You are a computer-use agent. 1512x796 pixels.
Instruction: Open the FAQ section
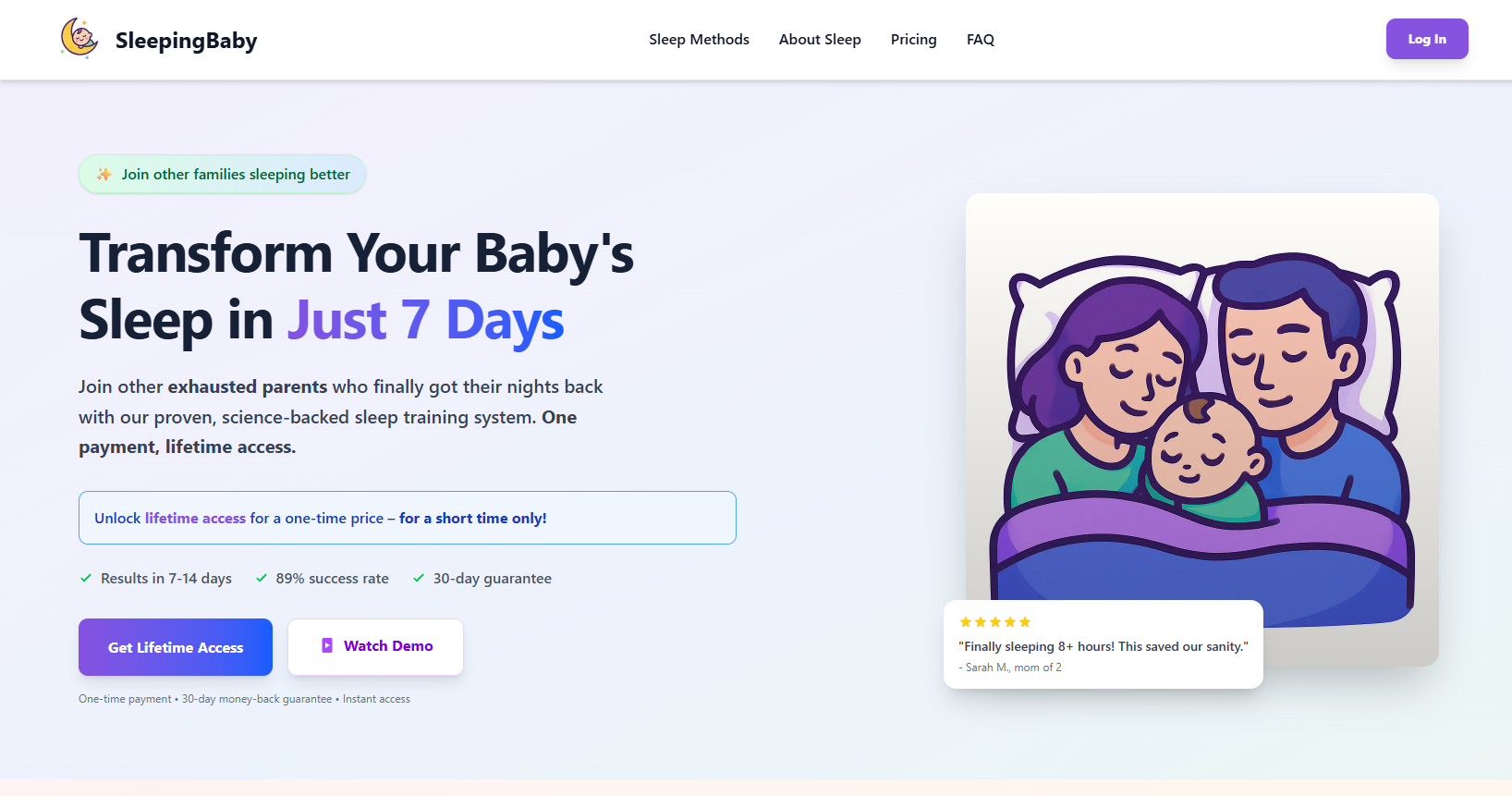point(980,39)
